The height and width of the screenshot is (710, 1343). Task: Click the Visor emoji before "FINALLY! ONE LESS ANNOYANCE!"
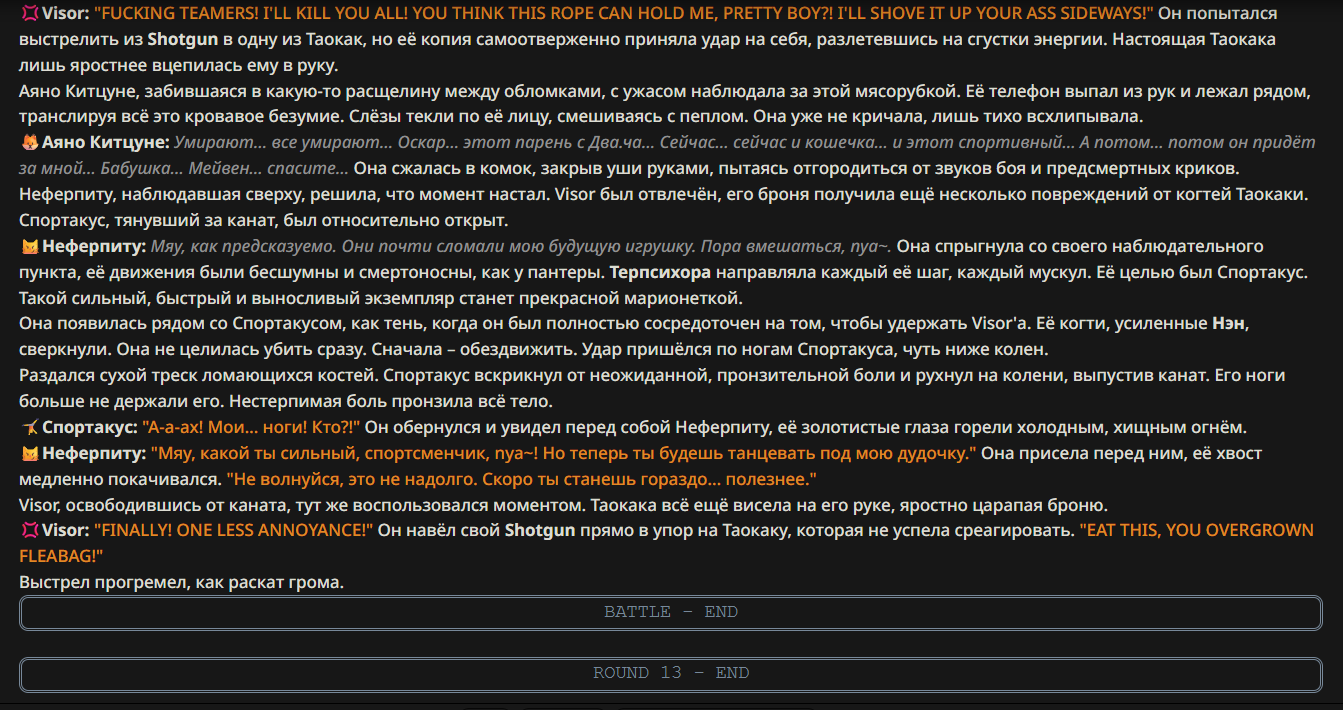29,531
